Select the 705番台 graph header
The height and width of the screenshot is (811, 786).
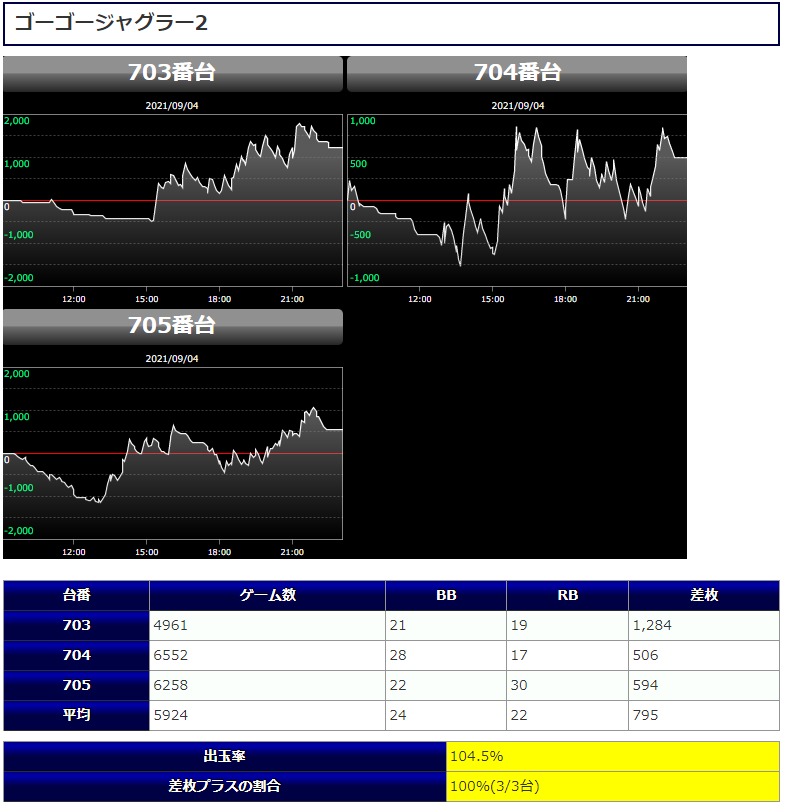[x=173, y=327]
